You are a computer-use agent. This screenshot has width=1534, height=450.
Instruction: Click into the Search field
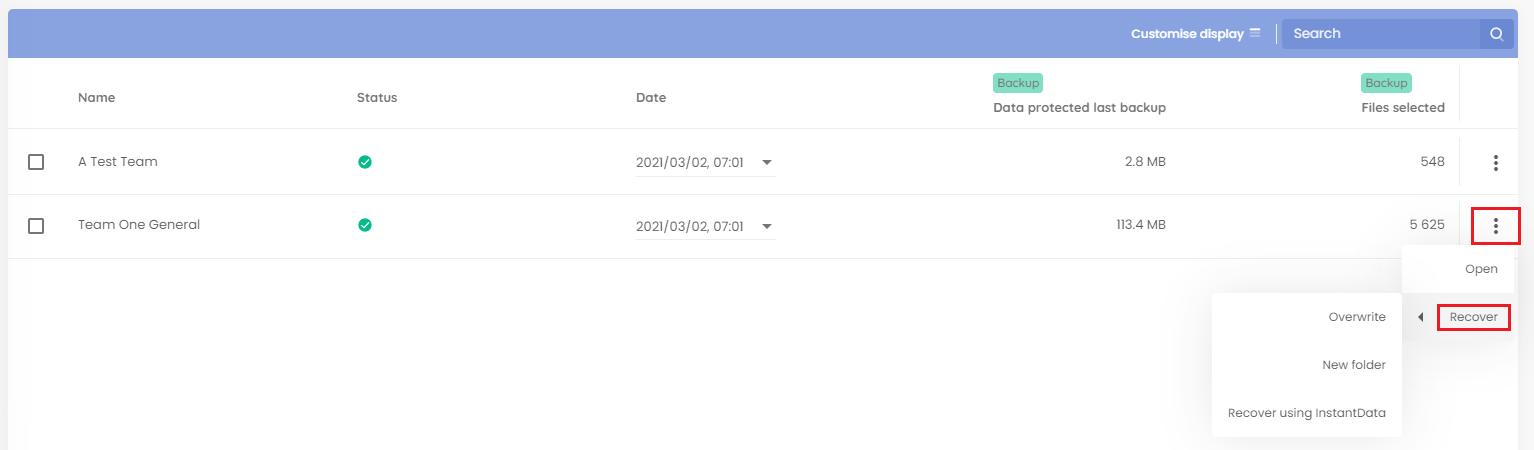1380,33
